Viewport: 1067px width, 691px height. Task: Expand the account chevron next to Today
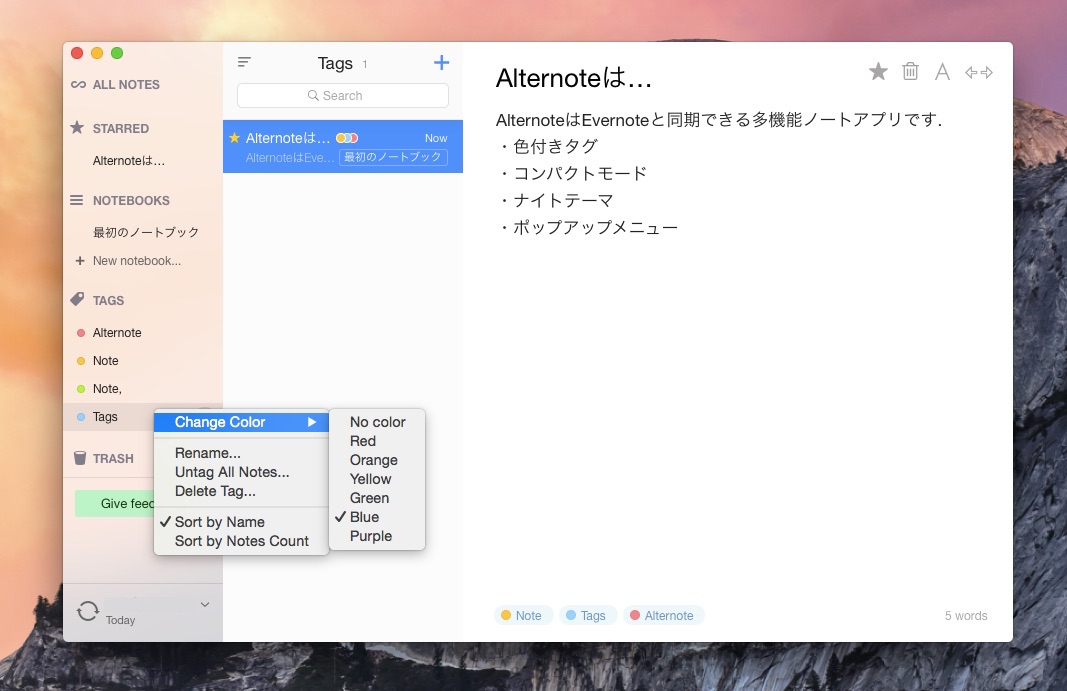[x=205, y=605]
